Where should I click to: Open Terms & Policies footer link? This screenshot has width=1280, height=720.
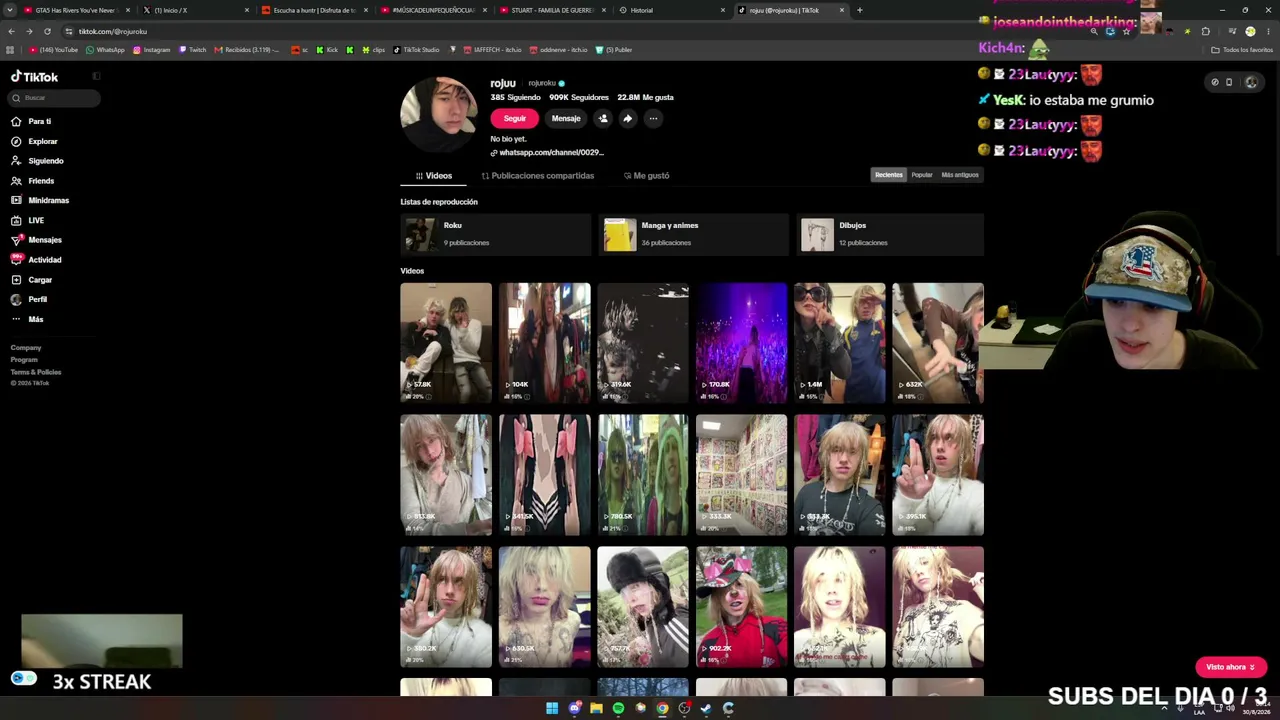click(36, 372)
